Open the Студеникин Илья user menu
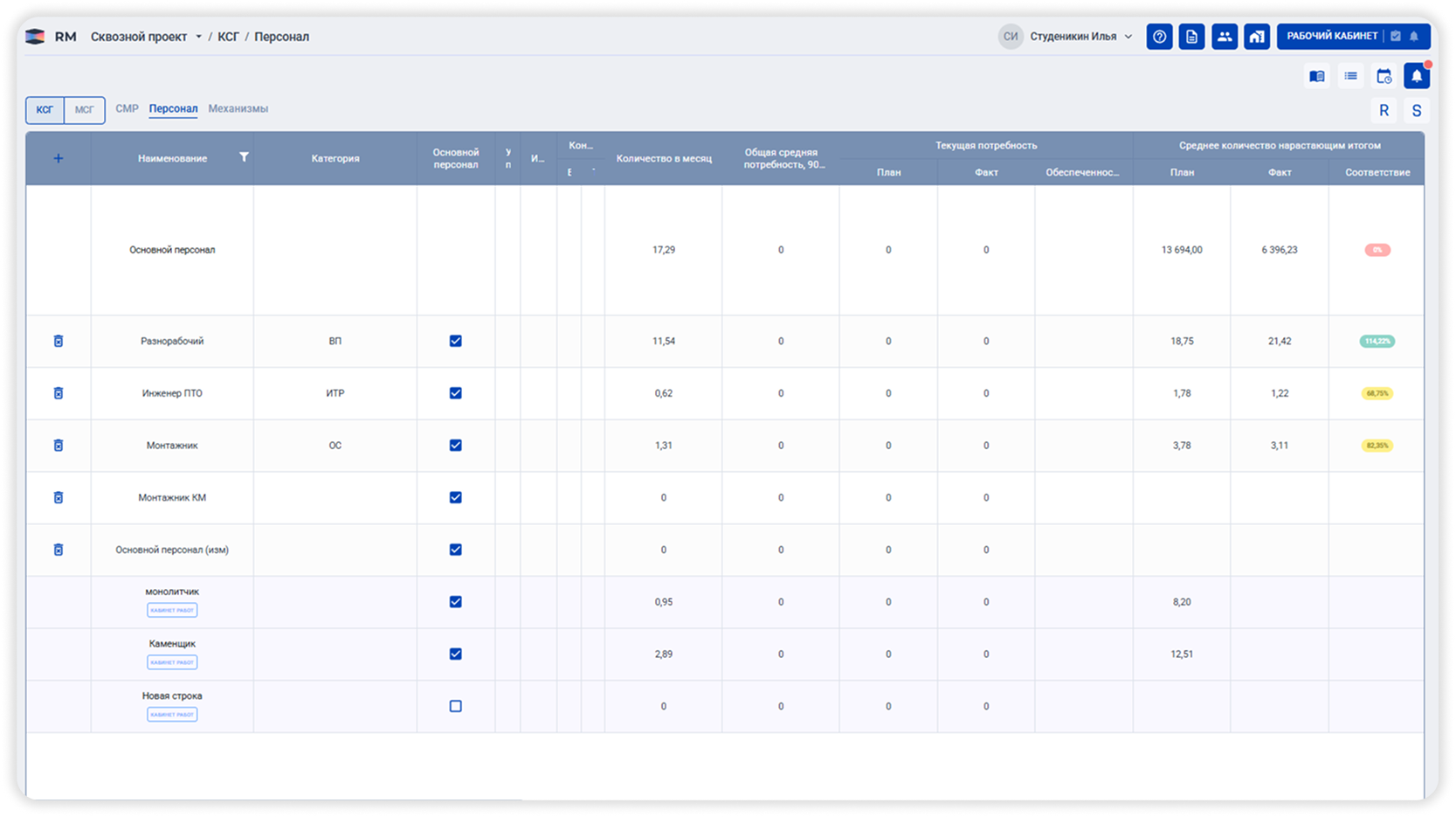This screenshot has width=1456, height=817. [x=1066, y=37]
